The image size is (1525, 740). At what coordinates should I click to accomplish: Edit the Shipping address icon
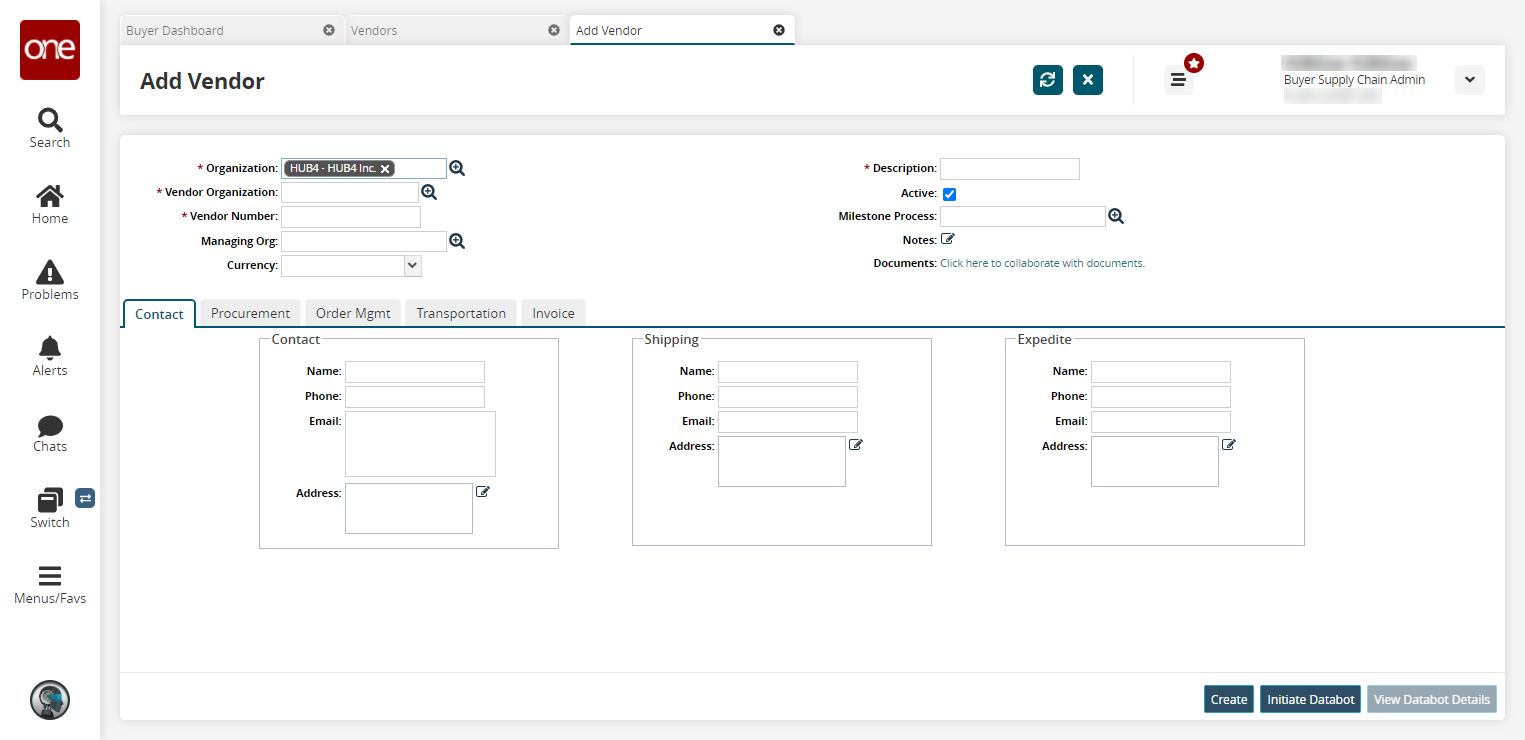[855, 445]
